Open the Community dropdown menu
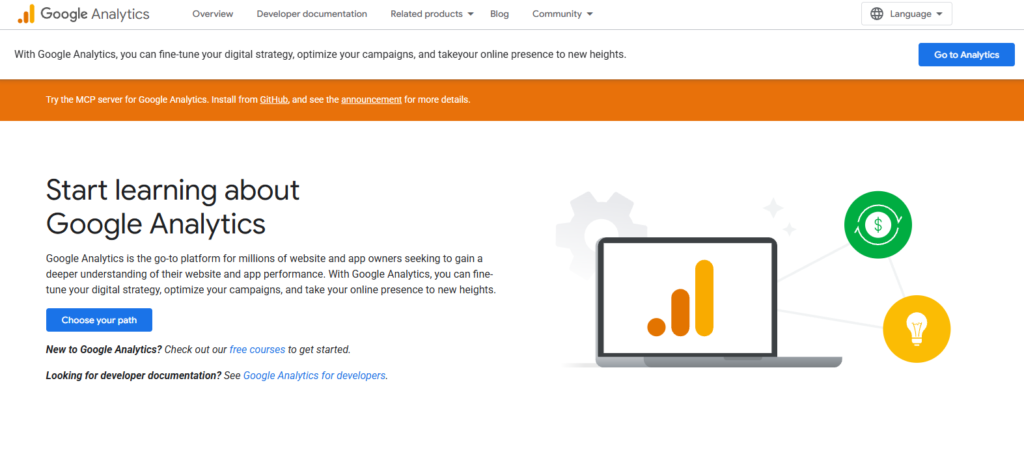Image resolution: width=1024 pixels, height=450 pixels. pyautogui.click(x=562, y=14)
